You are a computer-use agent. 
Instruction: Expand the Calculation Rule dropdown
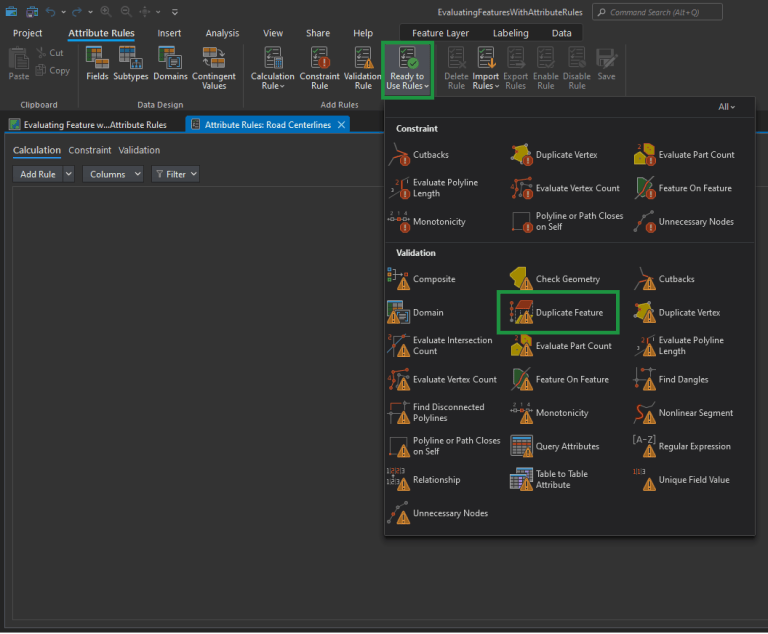coord(272,81)
